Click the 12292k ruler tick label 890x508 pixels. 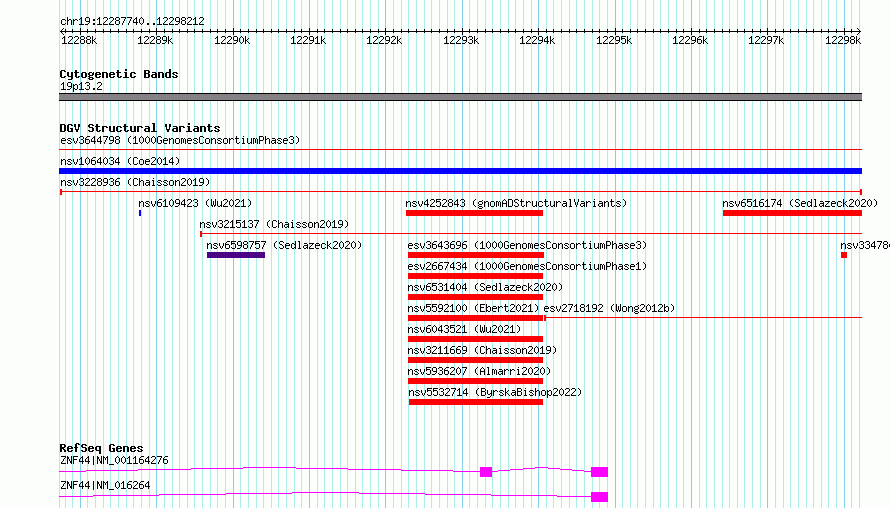pos(384,40)
